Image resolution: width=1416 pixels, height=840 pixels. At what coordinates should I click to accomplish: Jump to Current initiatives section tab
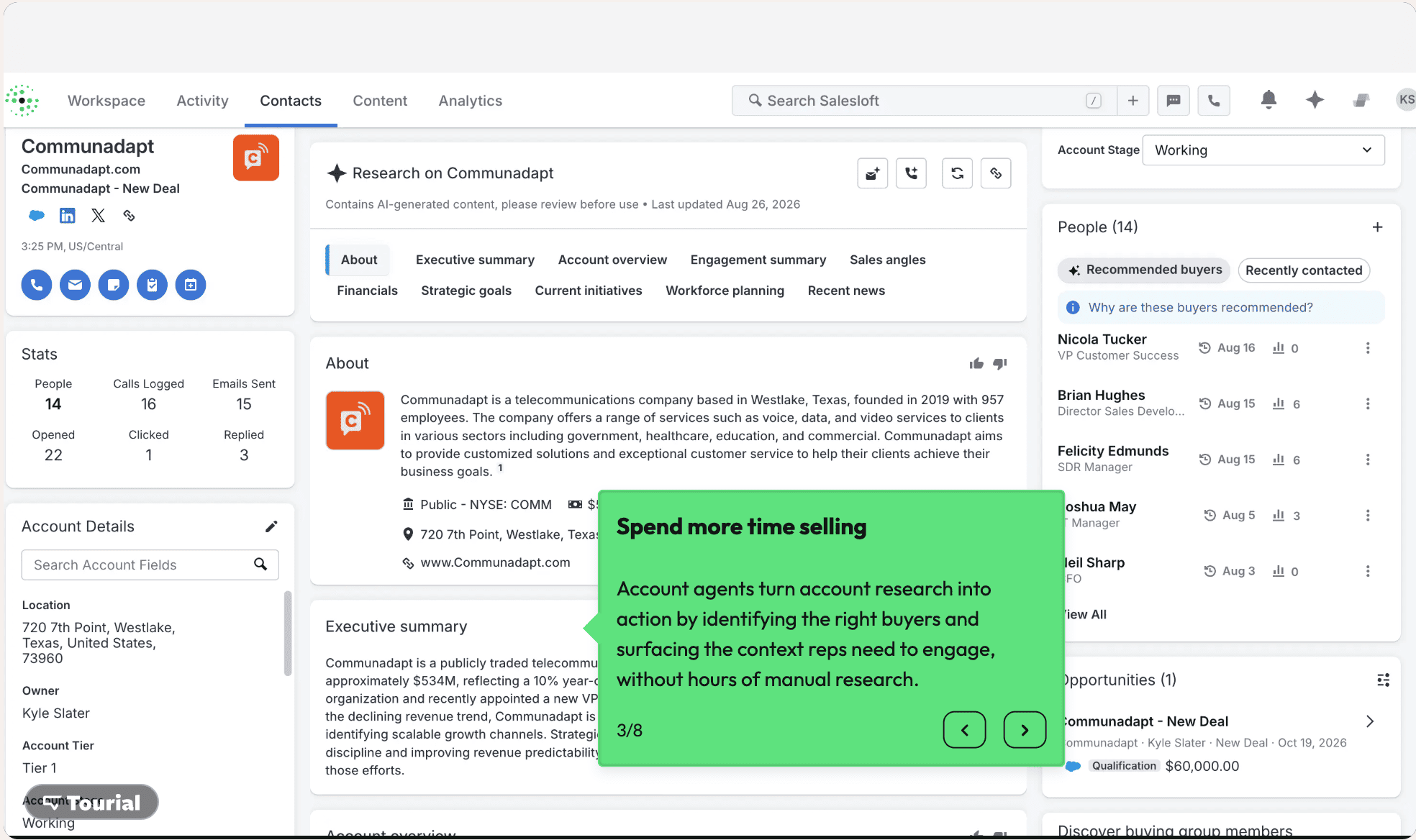[x=589, y=291]
